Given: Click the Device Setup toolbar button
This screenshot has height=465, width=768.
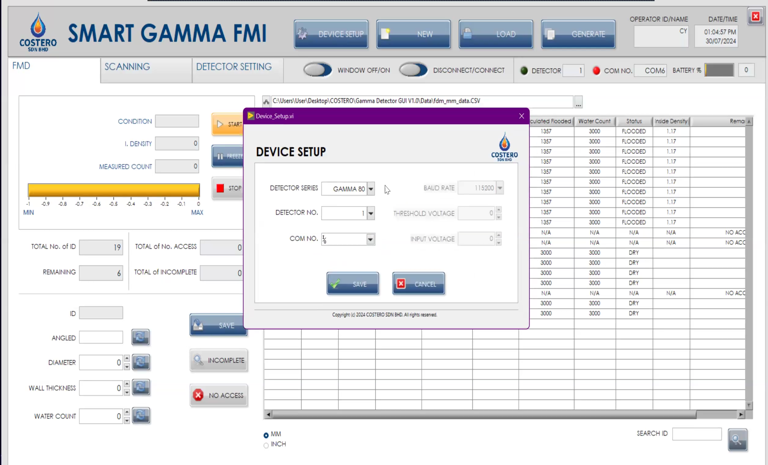Looking at the screenshot, I should [331, 34].
